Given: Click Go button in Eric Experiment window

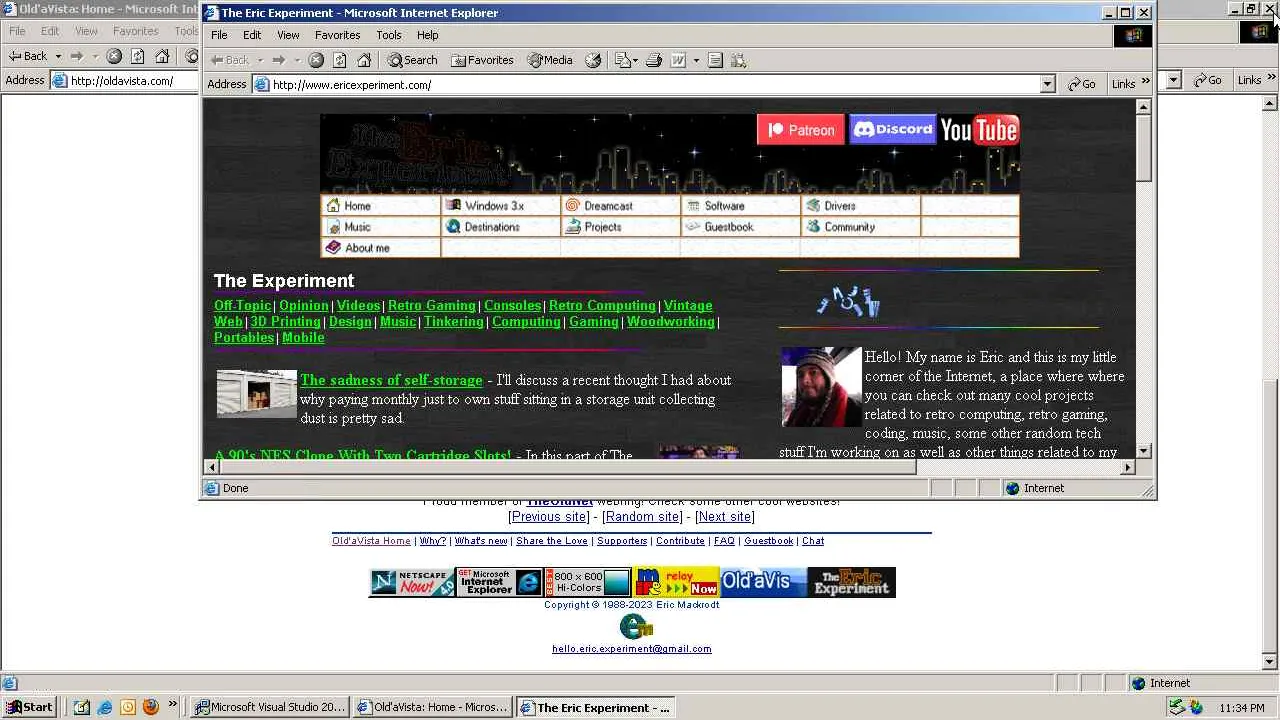Looking at the screenshot, I should pyautogui.click(x=1082, y=85).
